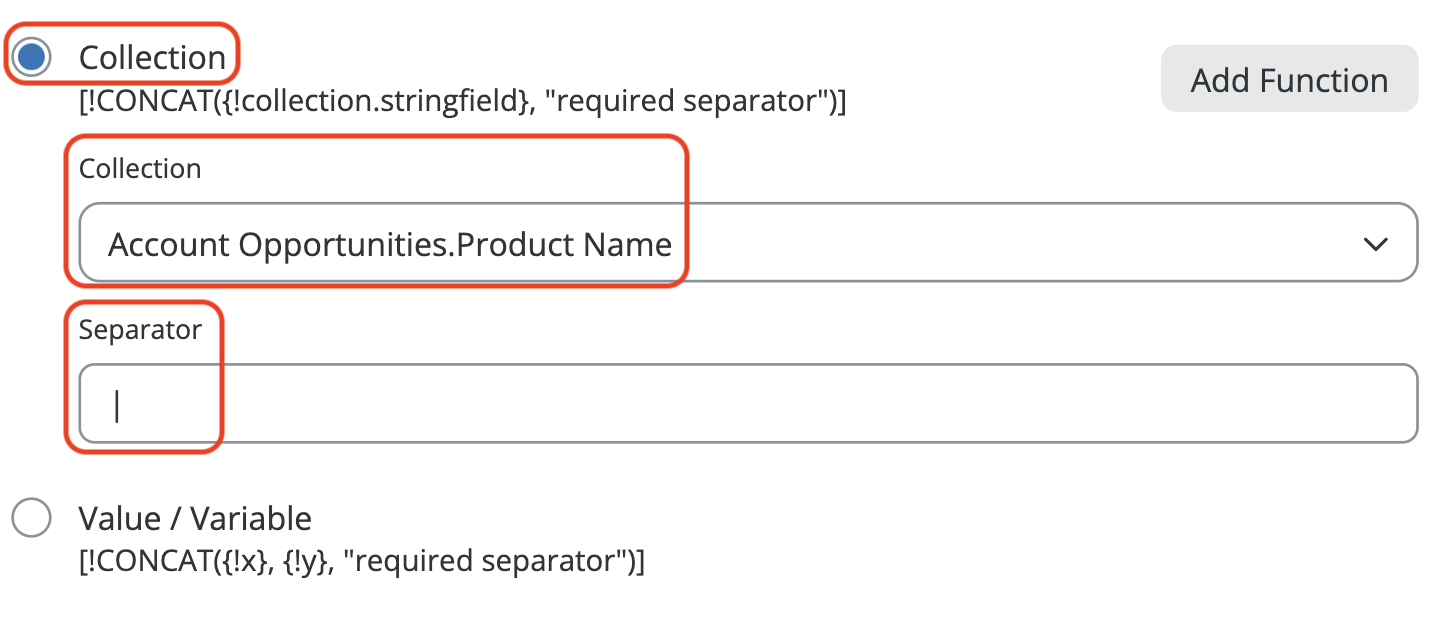The width and height of the screenshot is (1446, 632).
Task: Click the "Account Opportunities" text in dropdown
Action: pos(276,244)
